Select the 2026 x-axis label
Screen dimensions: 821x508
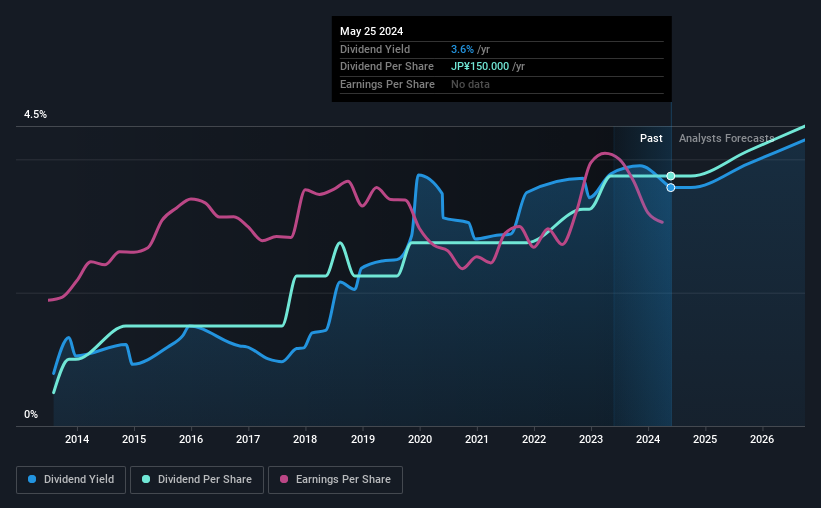(762, 439)
